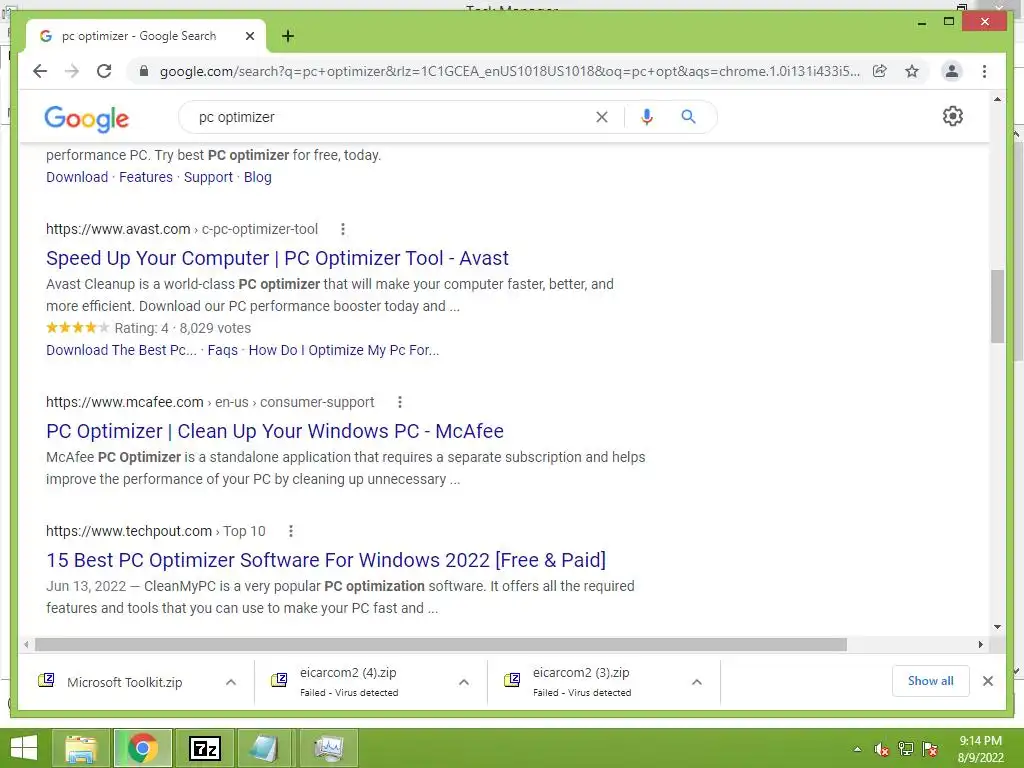
Task: Expand options for eicarcom2 (3).zip download
Action: pyautogui.click(x=697, y=682)
